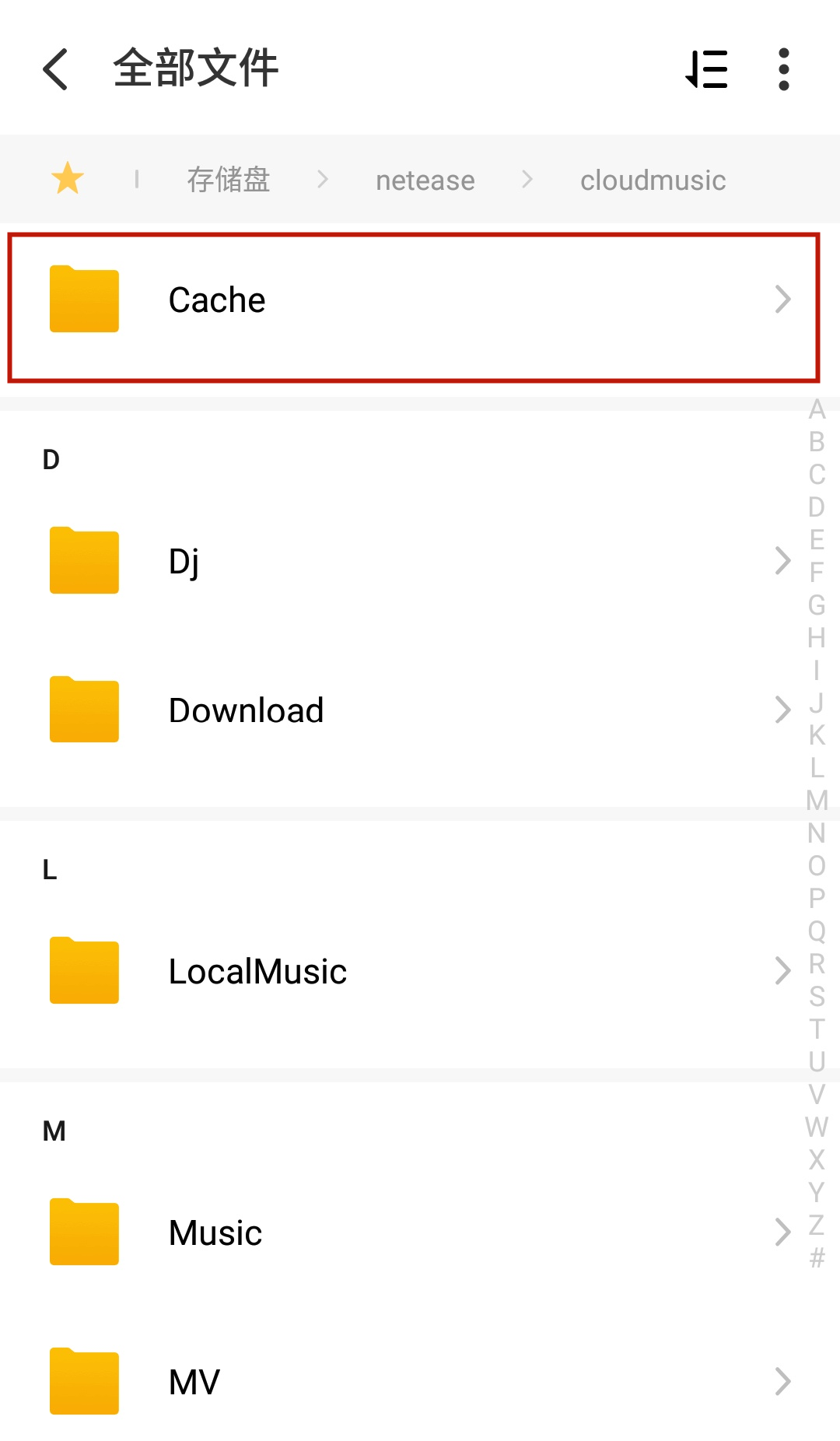Expand the Download folder chevron

point(782,710)
